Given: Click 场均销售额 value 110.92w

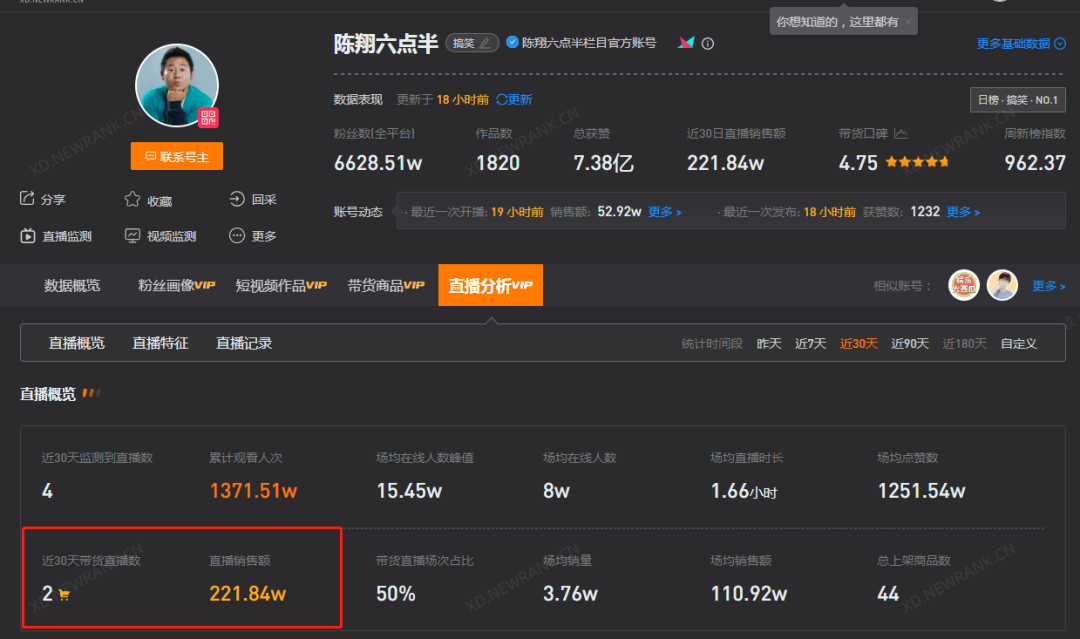Looking at the screenshot, I should point(749,594).
